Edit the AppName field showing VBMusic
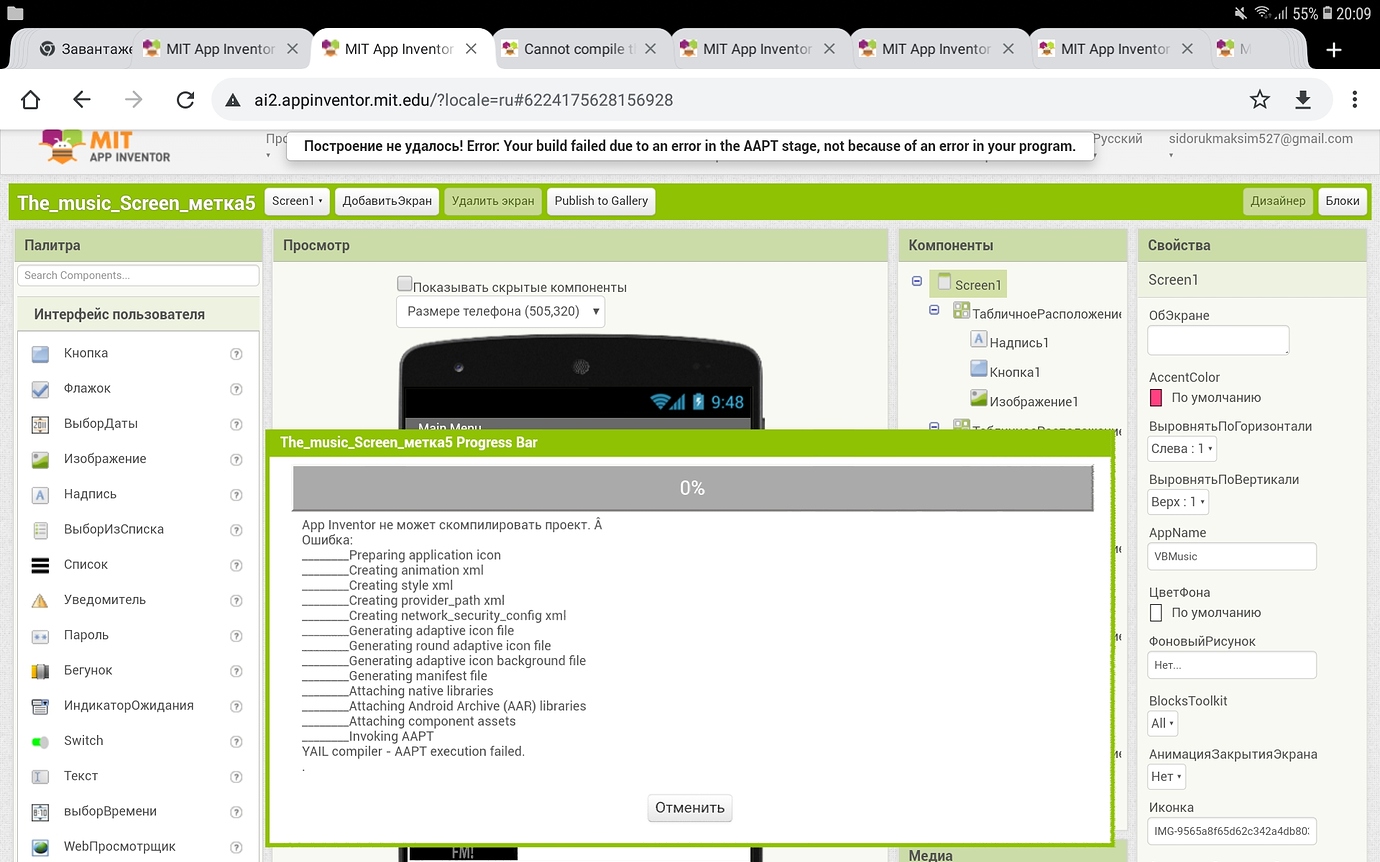 pyautogui.click(x=1231, y=556)
